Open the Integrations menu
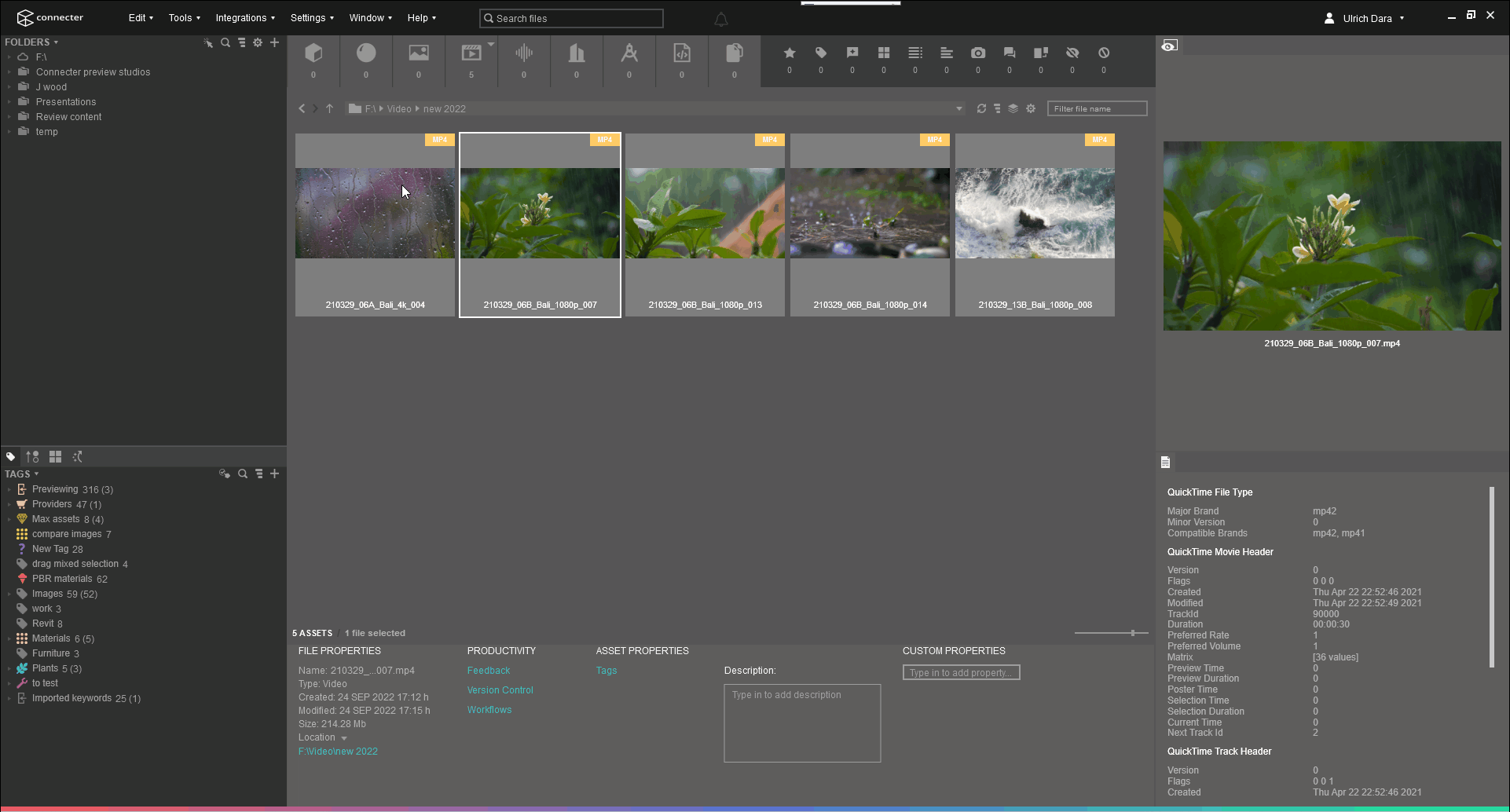This screenshot has height=812, width=1510. point(245,18)
